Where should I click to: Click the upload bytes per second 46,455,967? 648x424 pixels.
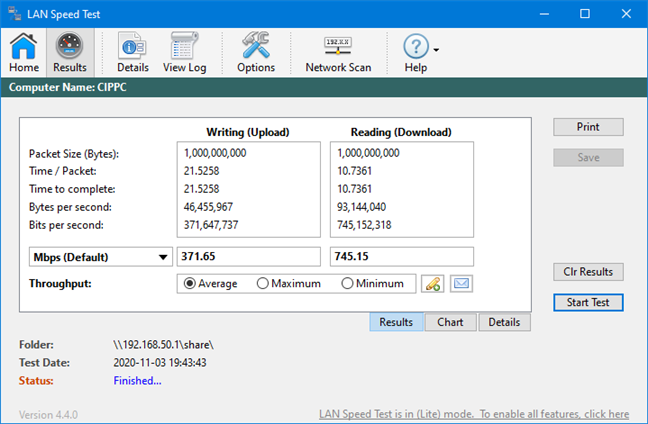point(208,207)
